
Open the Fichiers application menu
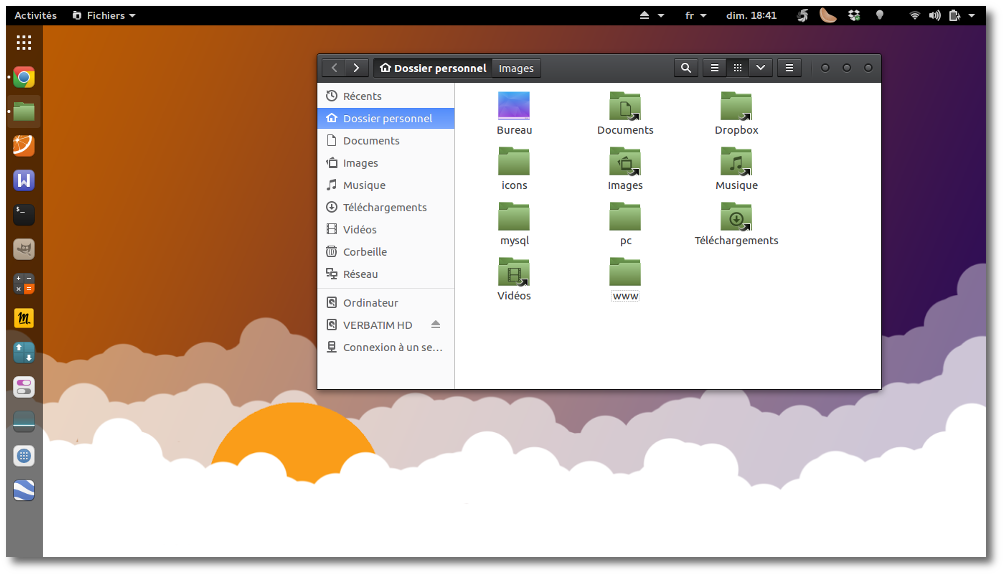click(104, 15)
